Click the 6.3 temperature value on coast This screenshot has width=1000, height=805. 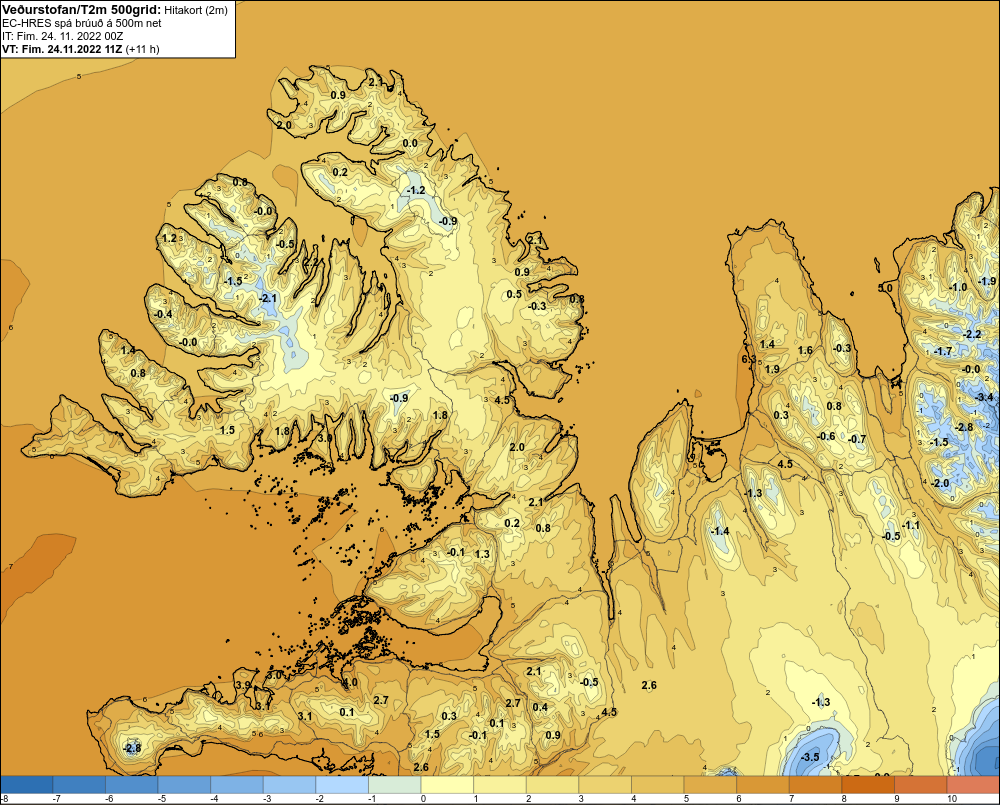749,359
